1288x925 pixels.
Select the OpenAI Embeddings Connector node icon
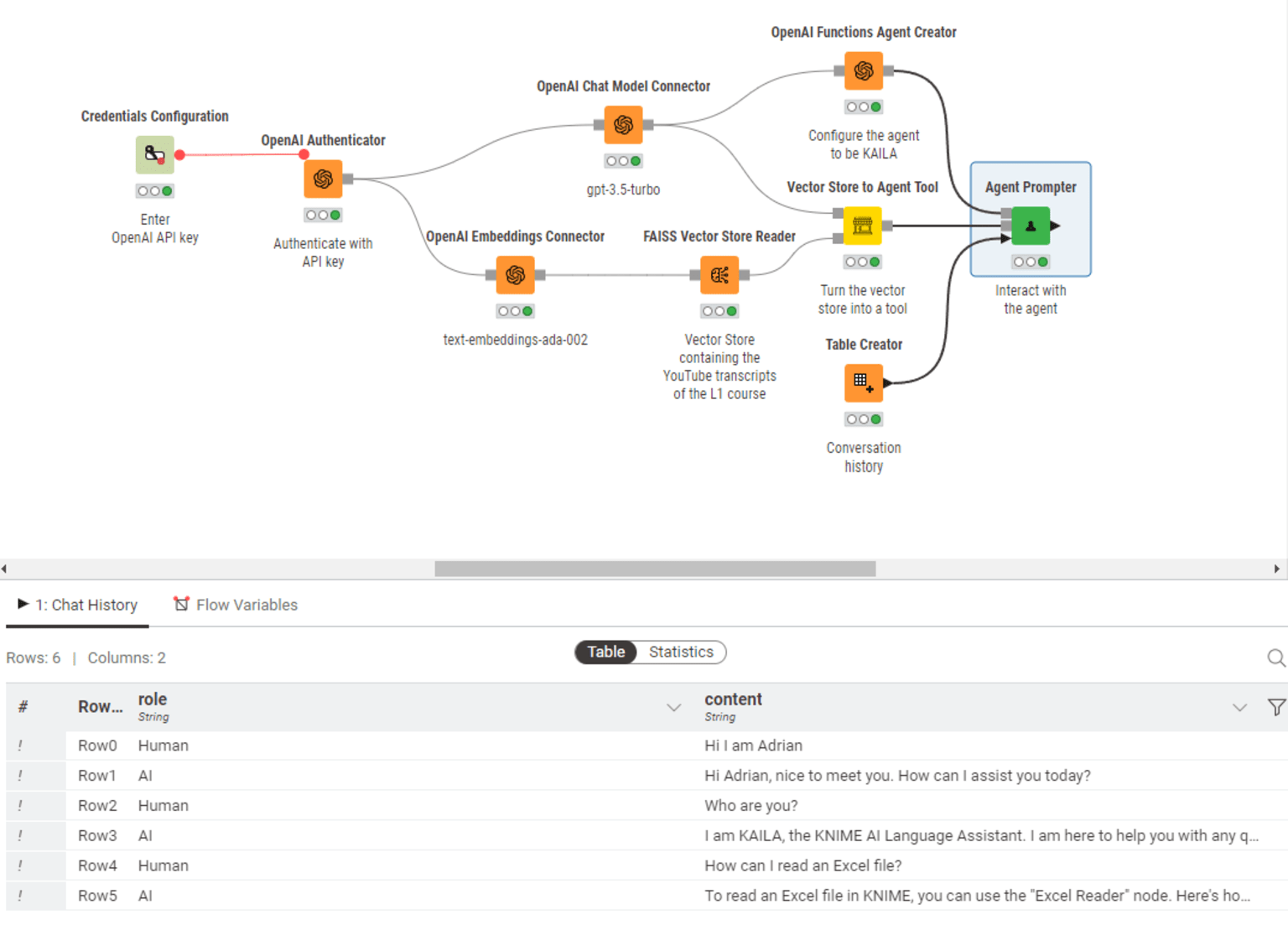[x=515, y=275]
